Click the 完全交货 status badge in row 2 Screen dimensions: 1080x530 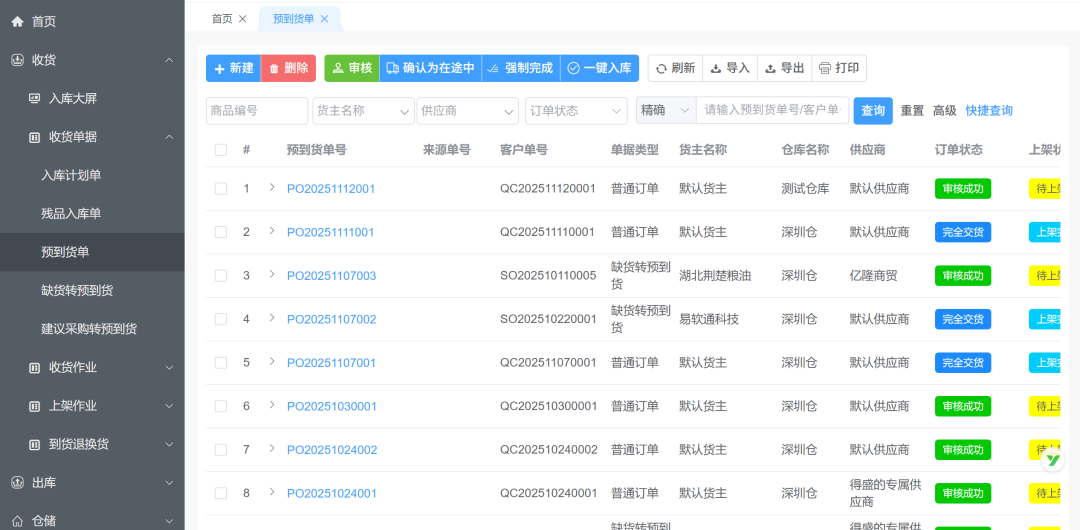[x=962, y=232]
